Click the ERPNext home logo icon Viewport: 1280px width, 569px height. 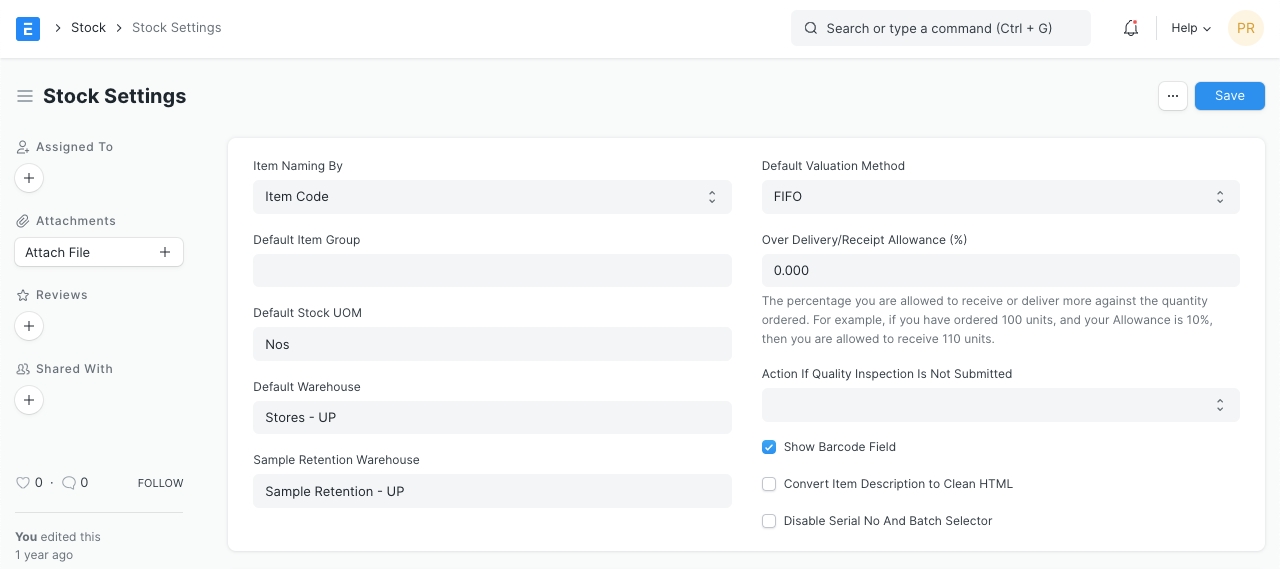28,28
